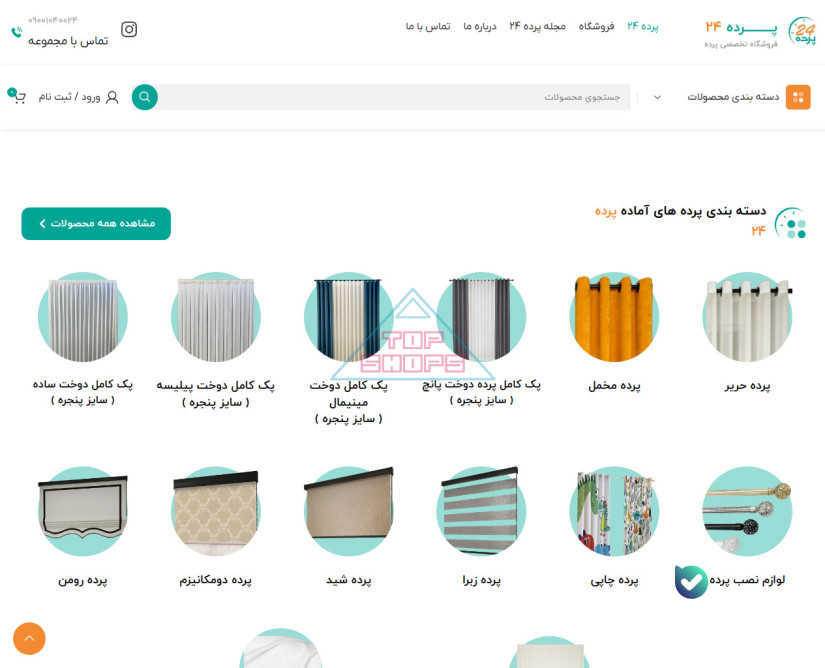This screenshot has width=825, height=668.
Task: Open the مجله پرده ۲۴ menu item
Action: 537,26
